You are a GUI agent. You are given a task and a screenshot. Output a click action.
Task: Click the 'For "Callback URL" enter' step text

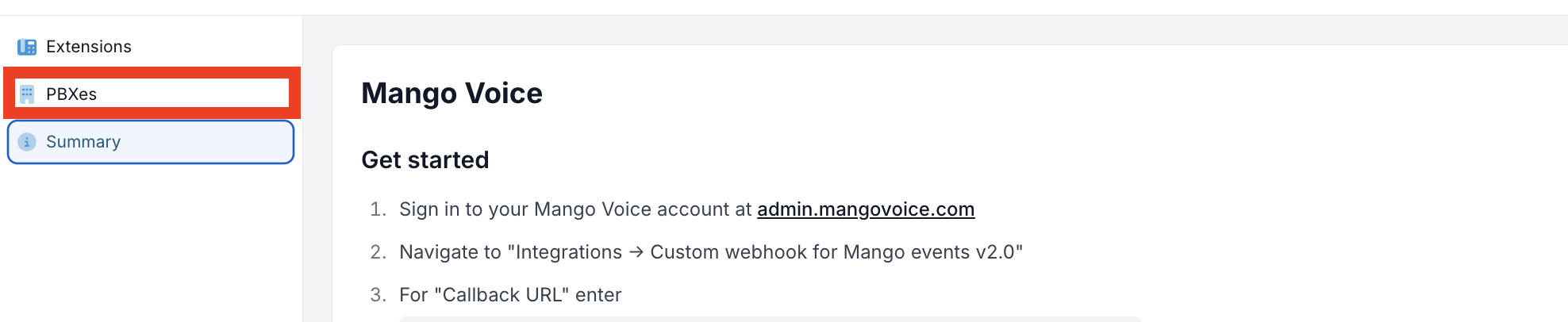(x=510, y=295)
